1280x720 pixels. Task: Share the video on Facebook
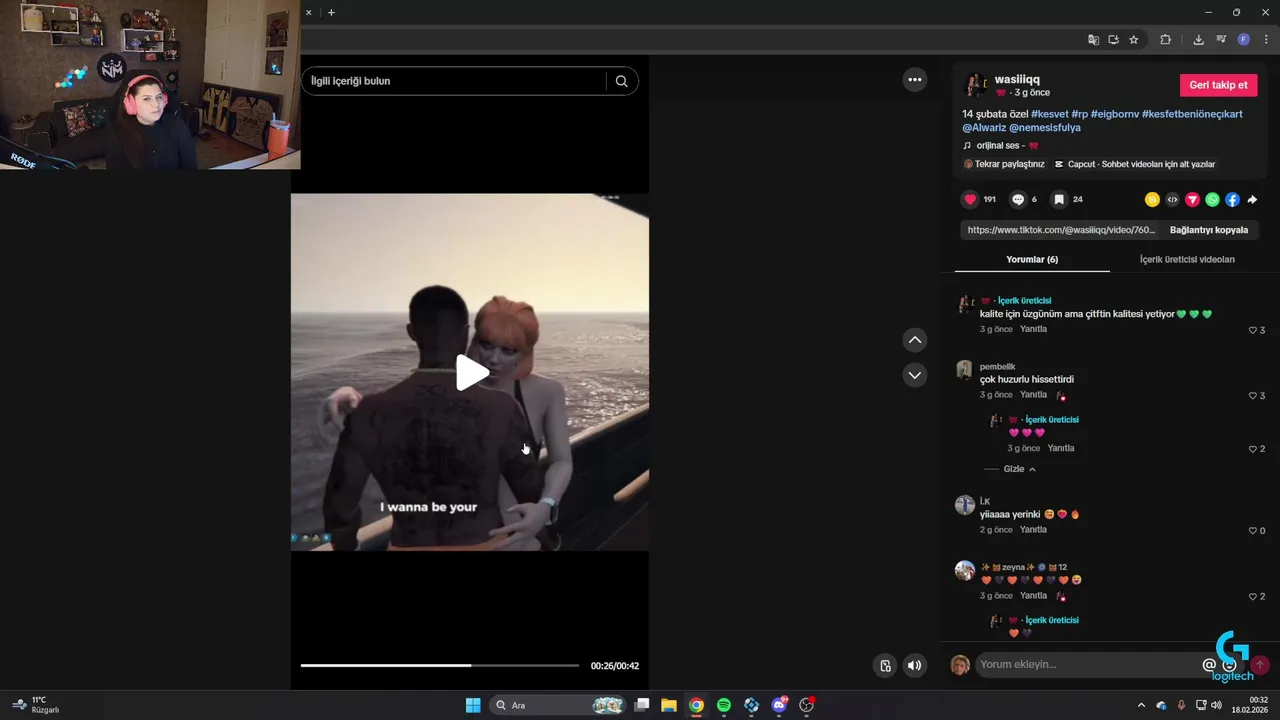[x=1232, y=200]
